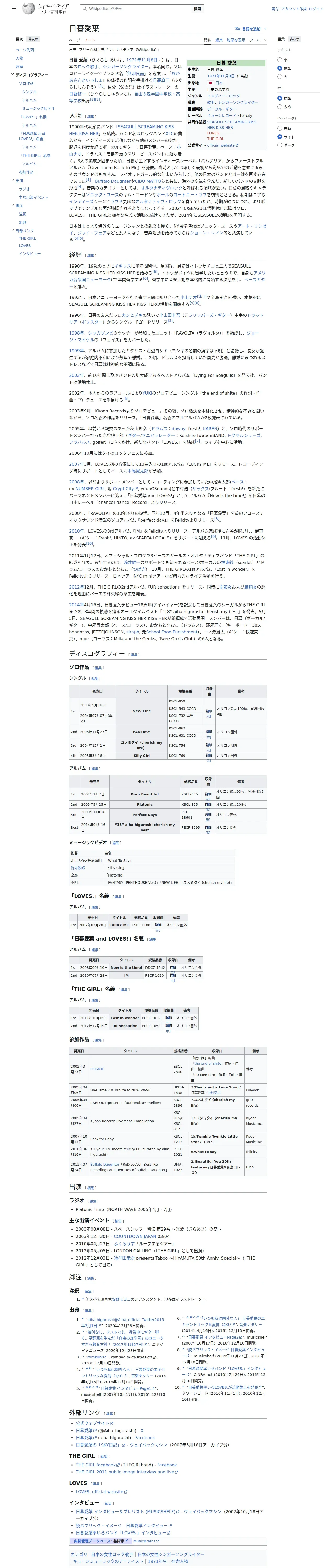Open LOVES. official website external link

click(x=101, y=1491)
